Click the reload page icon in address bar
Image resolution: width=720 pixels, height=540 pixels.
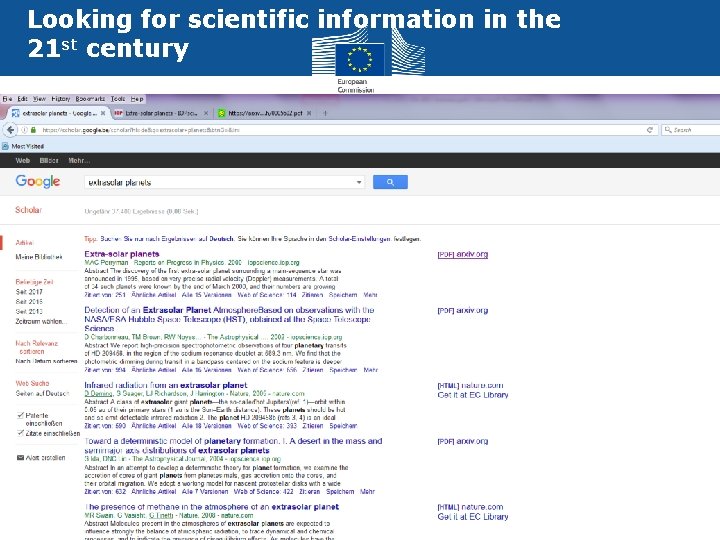point(650,130)
